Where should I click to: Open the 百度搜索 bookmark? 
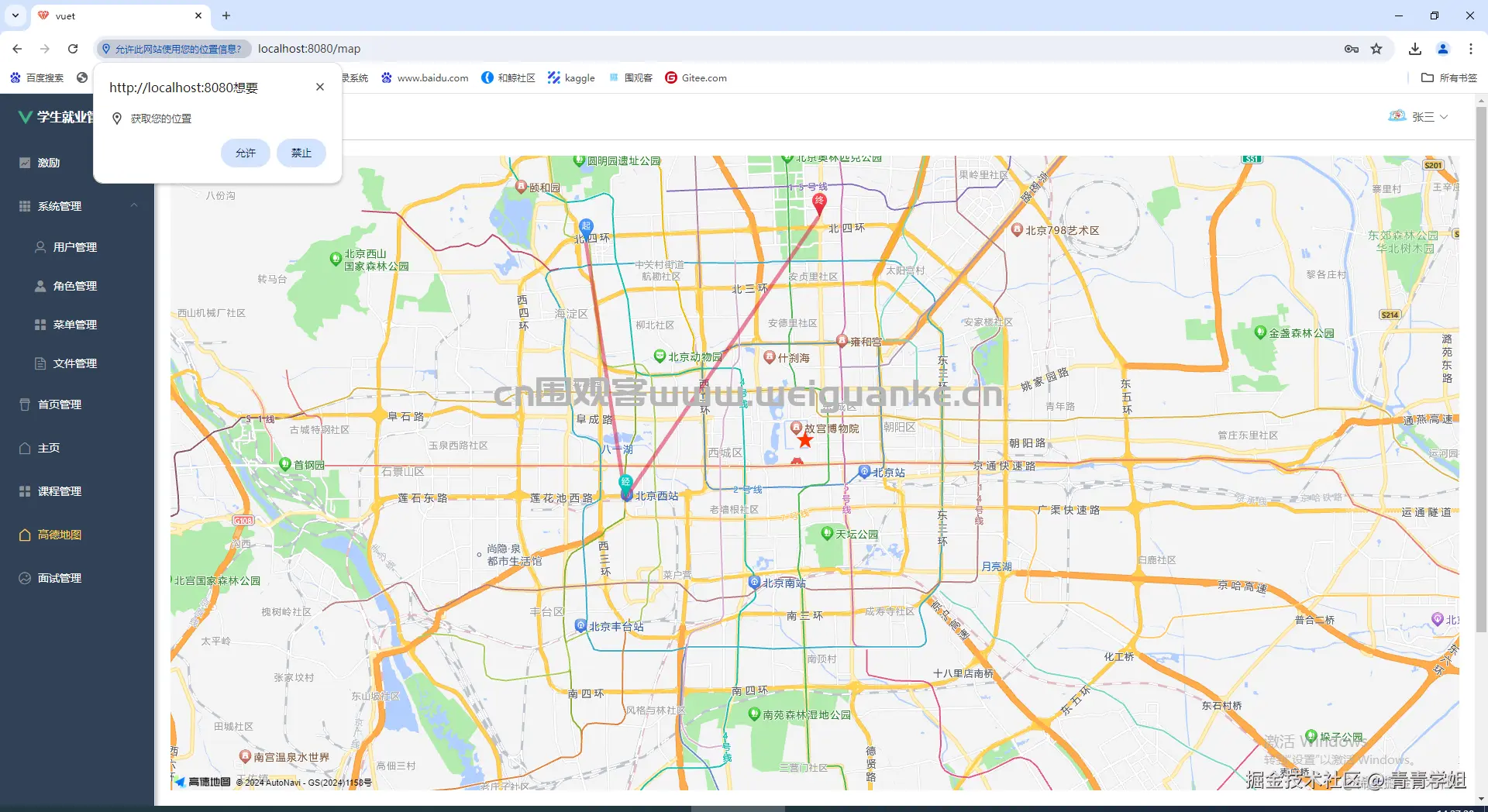(x=37, y=77)
